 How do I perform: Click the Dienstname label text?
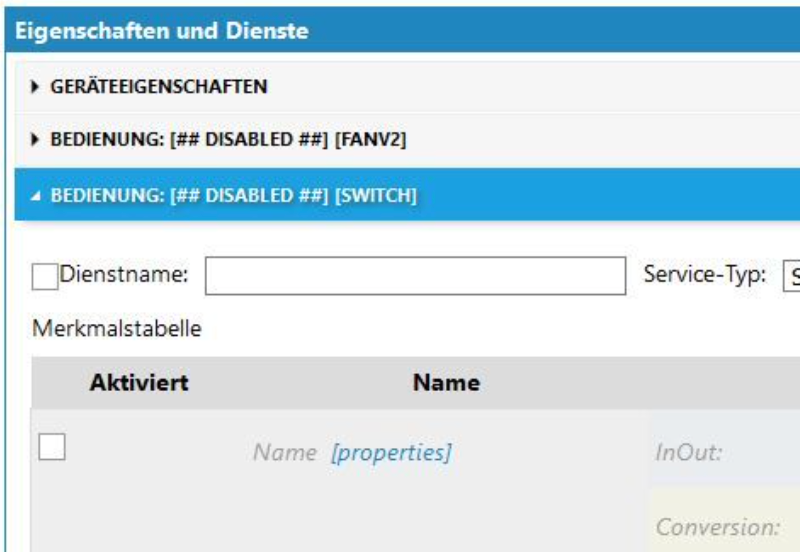point(124,276)
